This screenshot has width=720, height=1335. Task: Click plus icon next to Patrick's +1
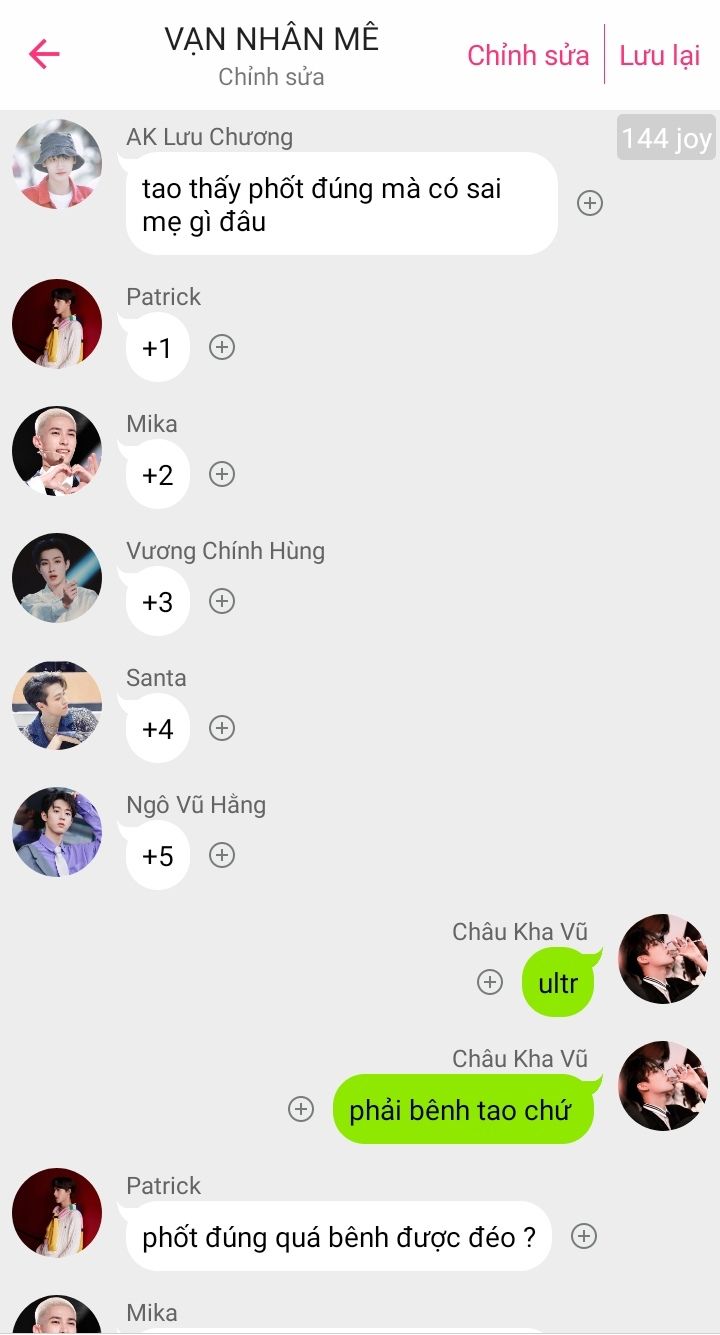222,347
